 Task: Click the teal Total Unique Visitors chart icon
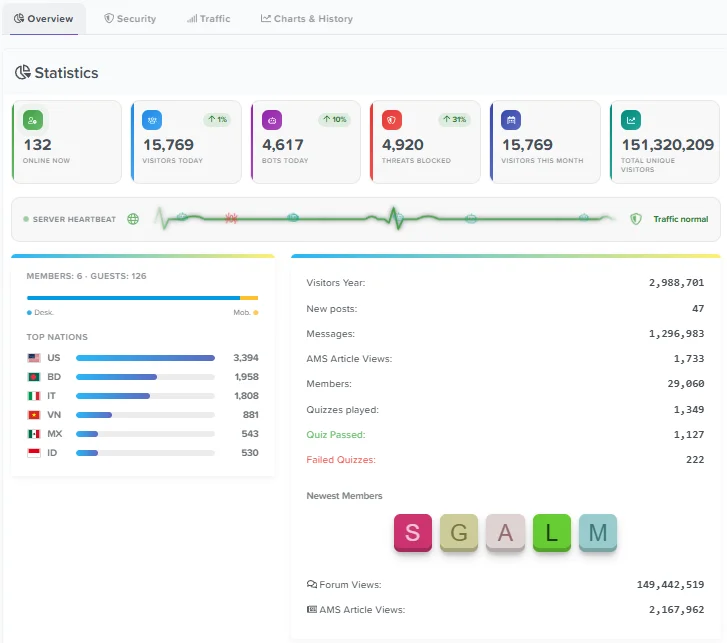631,120
